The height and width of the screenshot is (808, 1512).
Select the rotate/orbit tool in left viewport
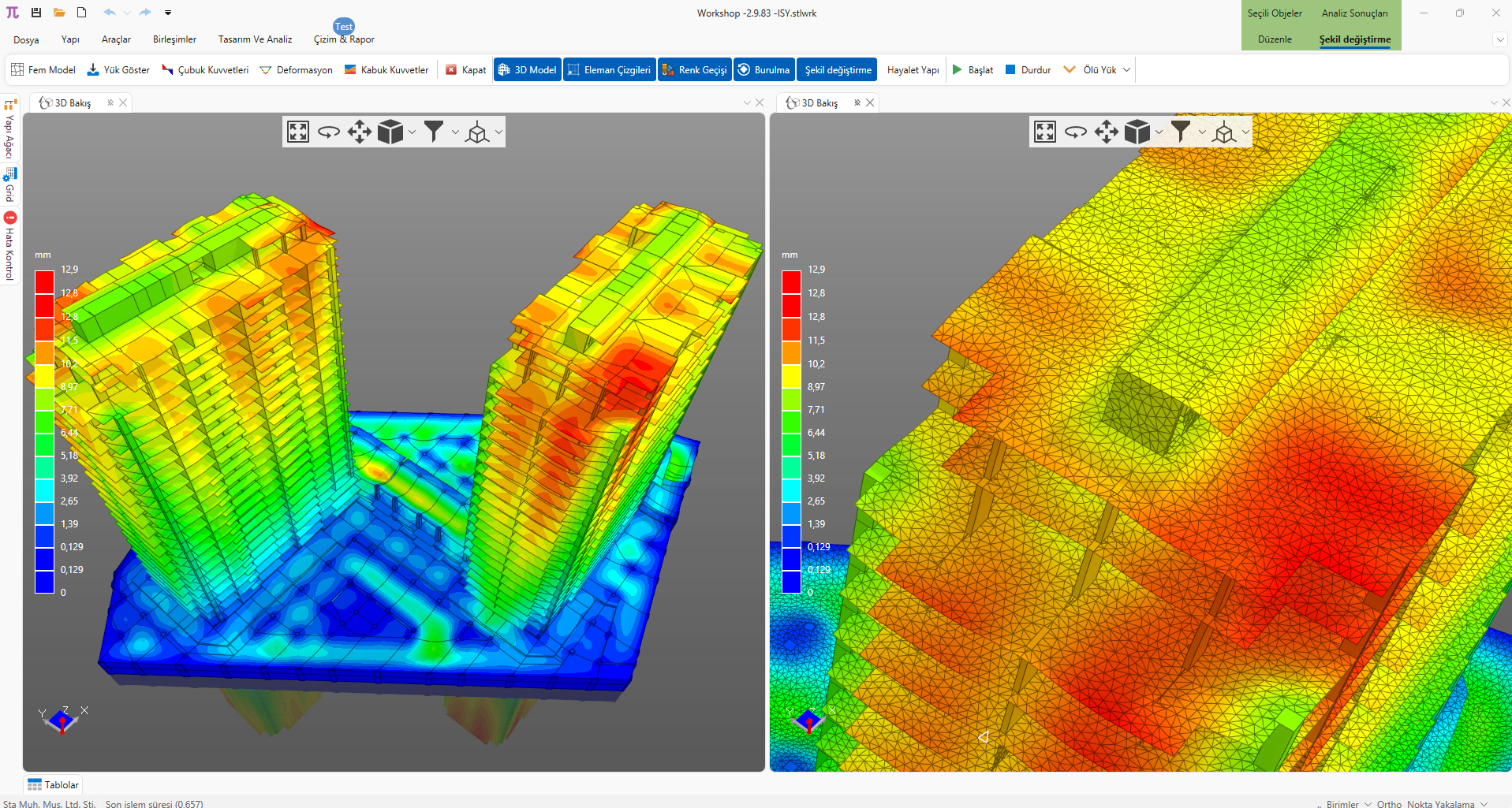coord(328,132)
